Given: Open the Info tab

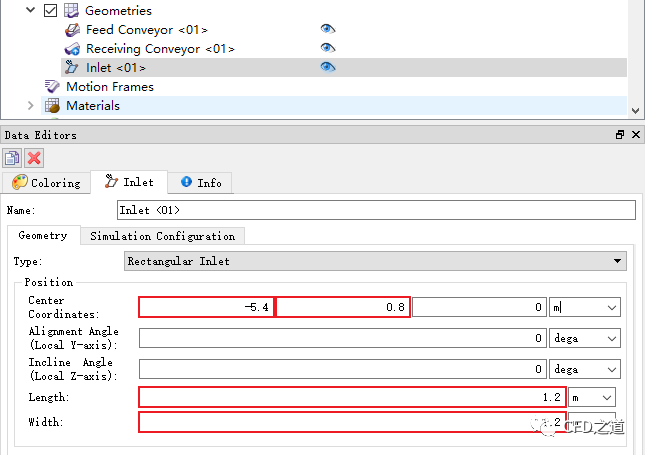Looking at the screenshot, I should tap(201, 183).
